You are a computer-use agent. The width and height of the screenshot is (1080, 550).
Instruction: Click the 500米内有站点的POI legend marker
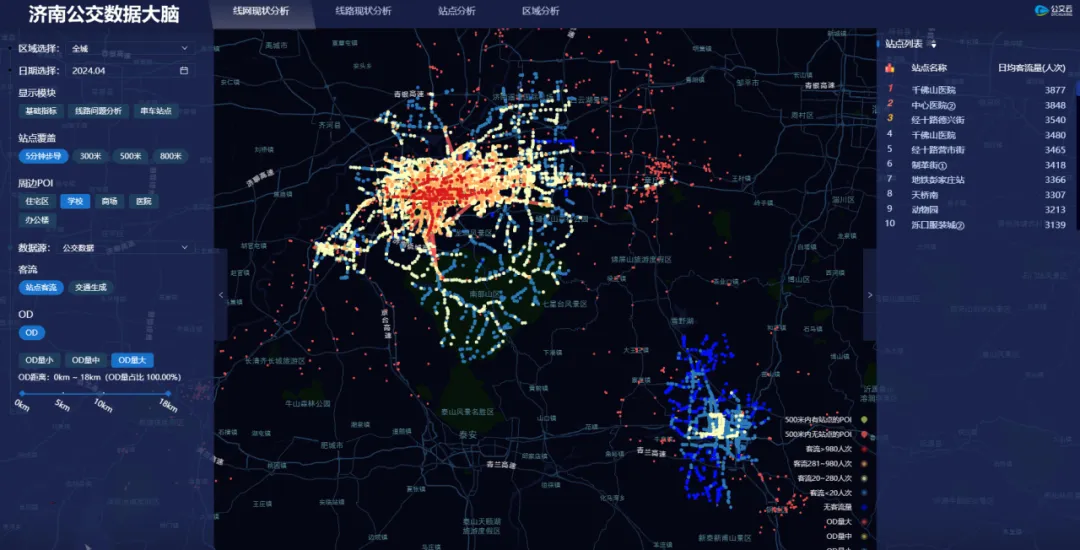point(864,420)
